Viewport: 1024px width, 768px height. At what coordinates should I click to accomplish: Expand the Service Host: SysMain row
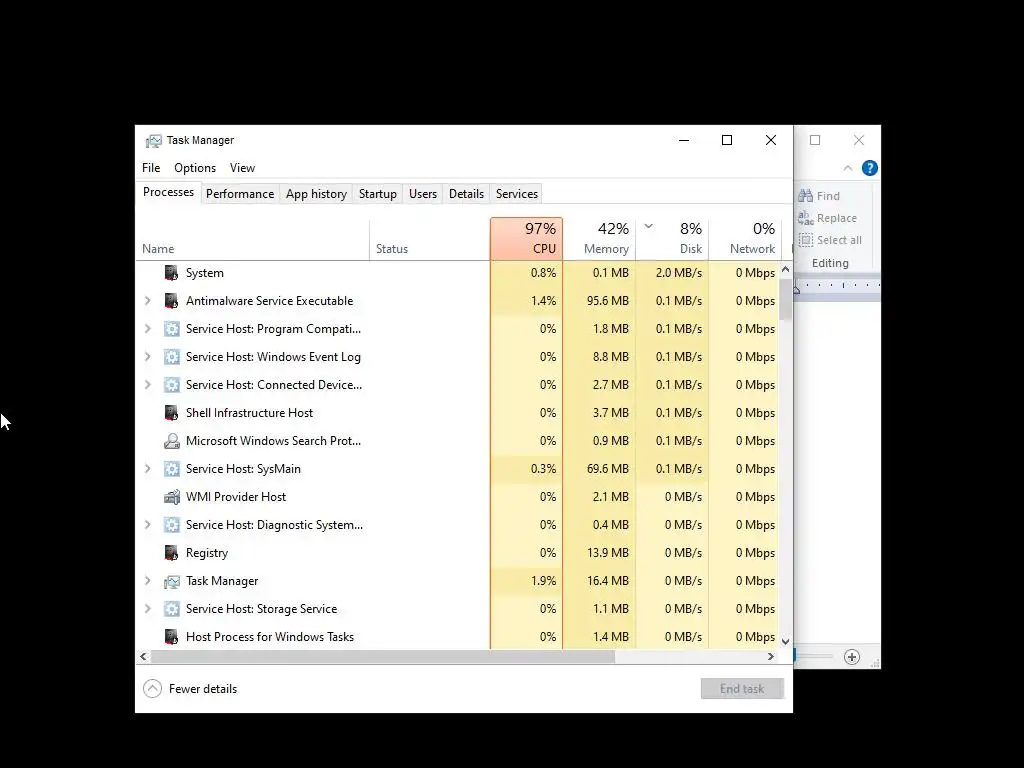[148, 469]
